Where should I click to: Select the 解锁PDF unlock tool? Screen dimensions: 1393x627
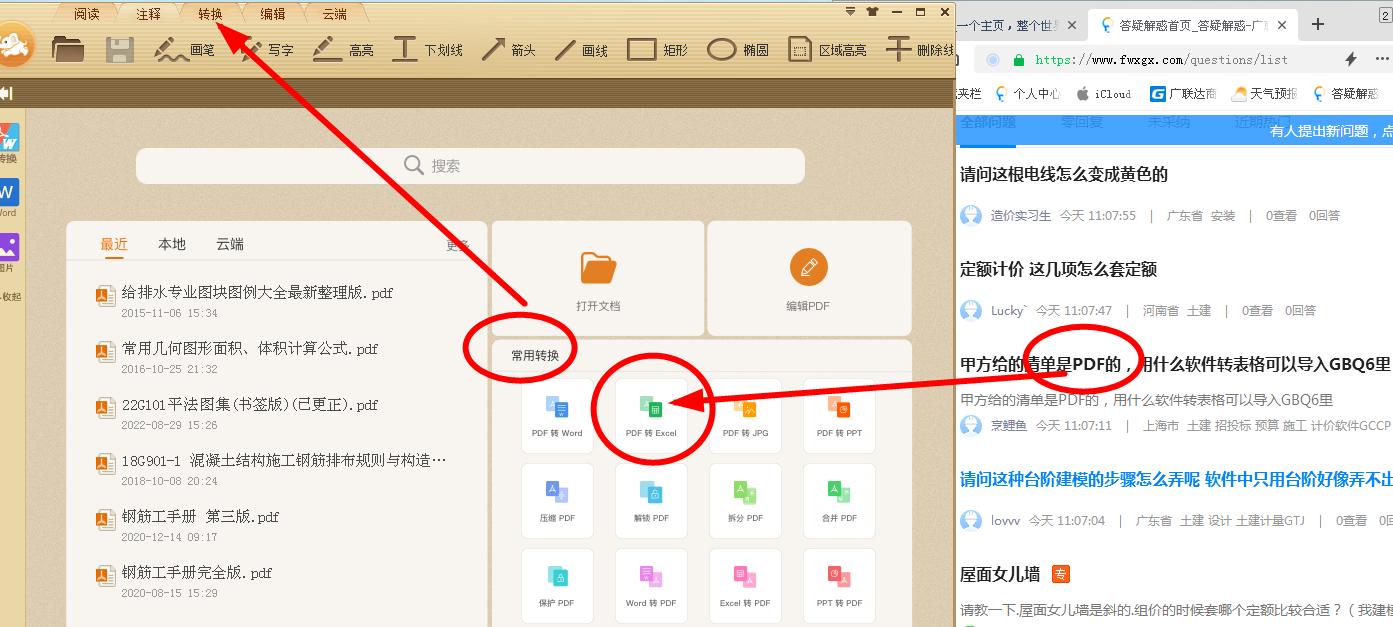651,500
